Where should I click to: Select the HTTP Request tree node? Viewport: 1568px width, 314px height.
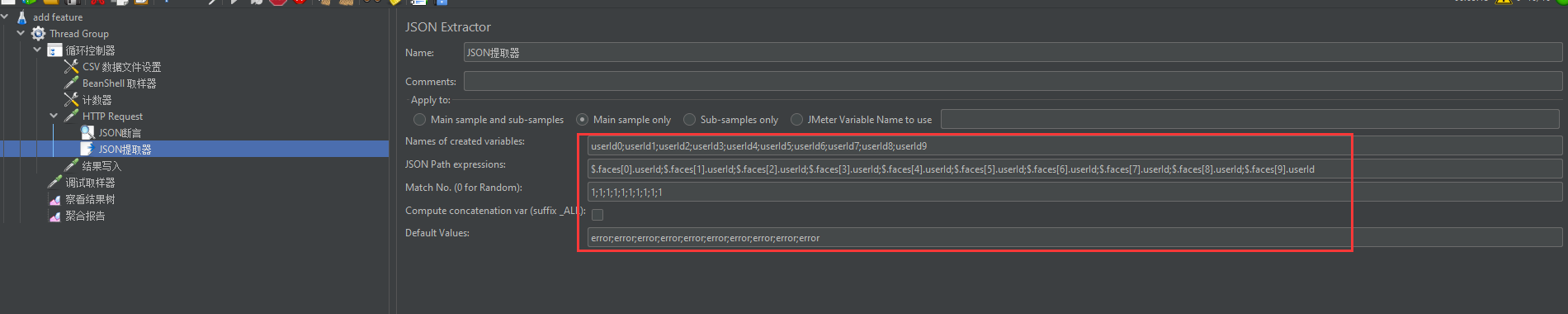(112, 117)
